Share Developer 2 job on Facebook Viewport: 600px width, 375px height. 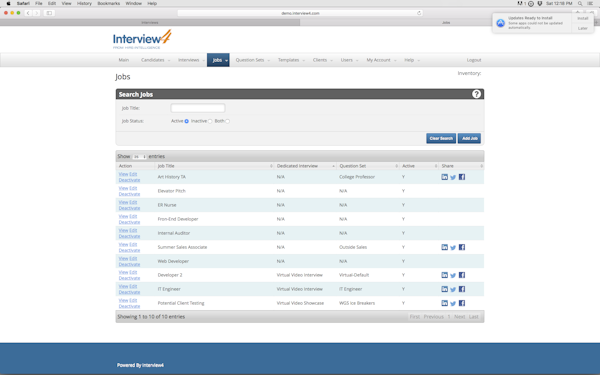462,275
